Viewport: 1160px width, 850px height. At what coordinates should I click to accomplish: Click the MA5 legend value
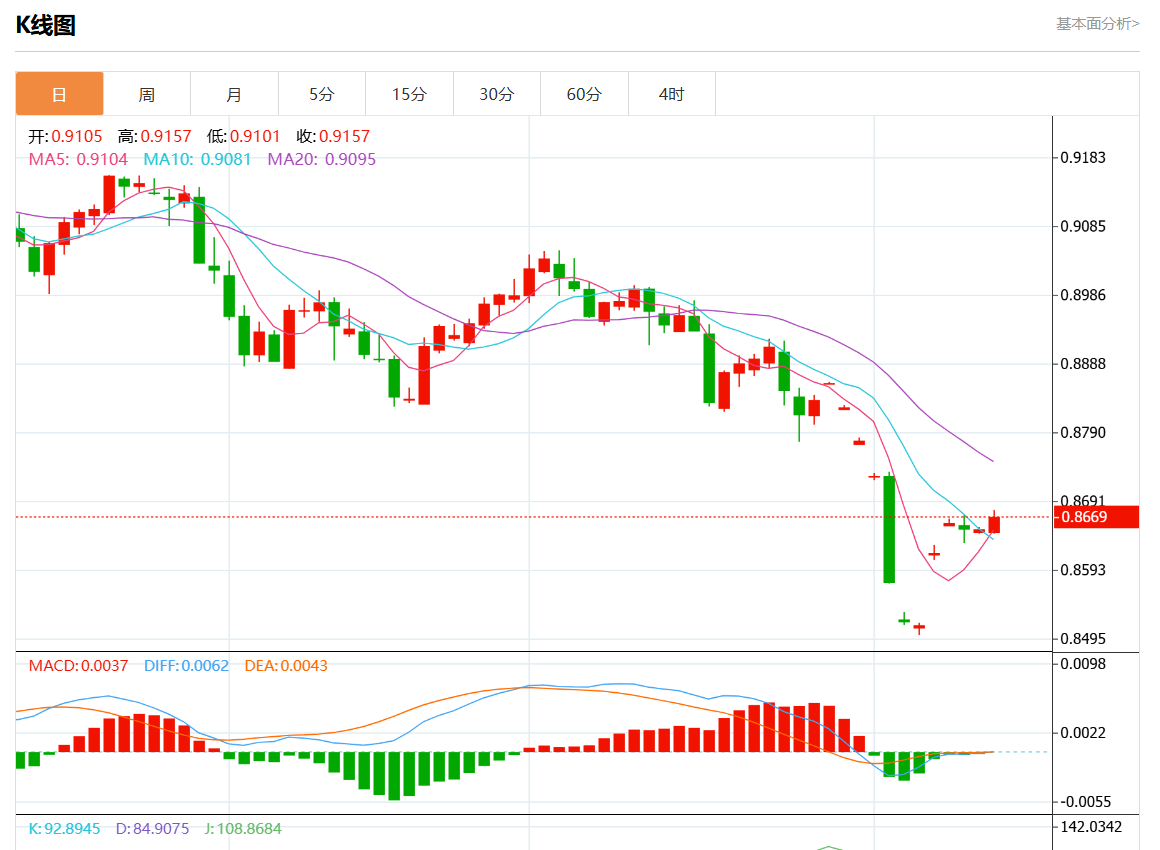[78, 159]
